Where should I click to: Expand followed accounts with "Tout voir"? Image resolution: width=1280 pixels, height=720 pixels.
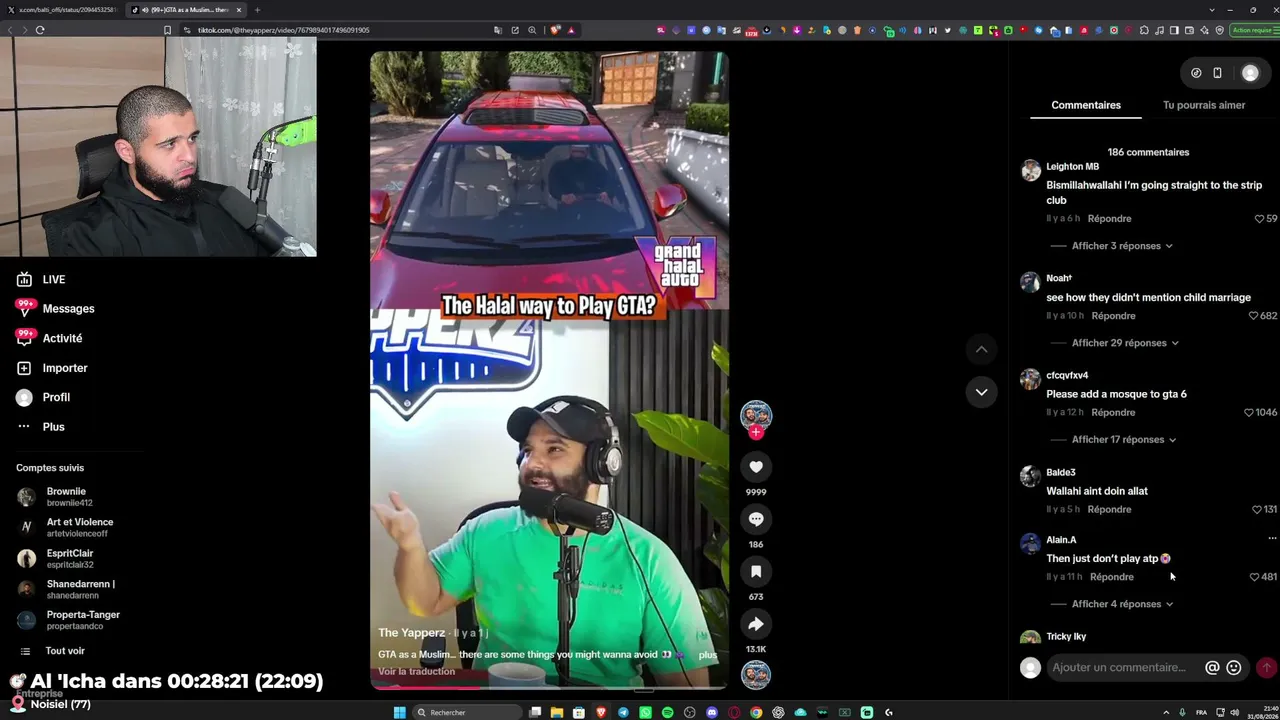pyautogui.click(x=65, y=651)
